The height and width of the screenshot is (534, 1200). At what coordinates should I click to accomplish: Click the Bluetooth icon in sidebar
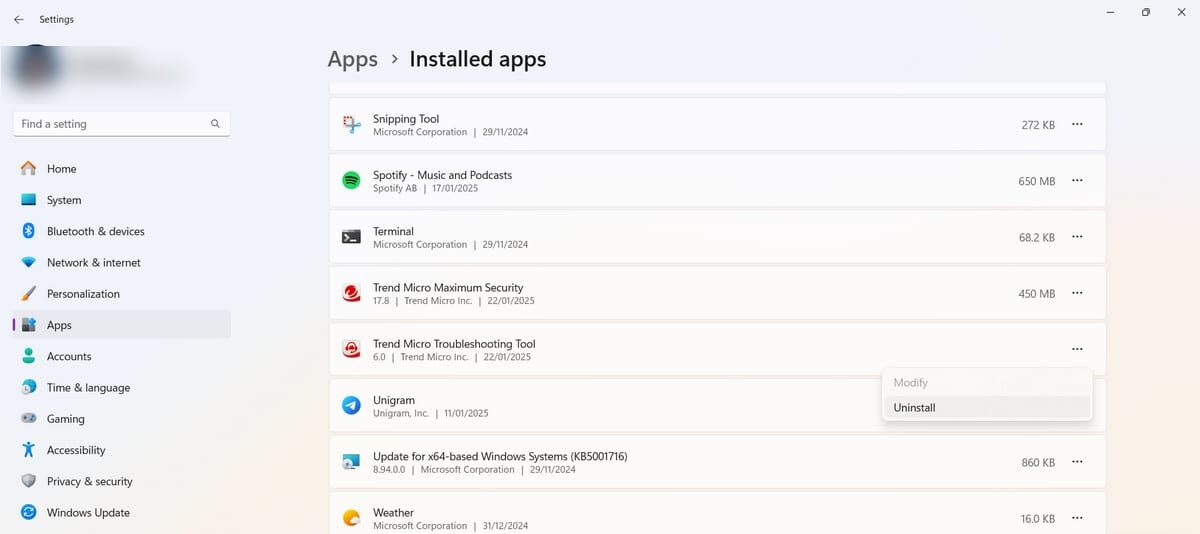pos(28,231)
